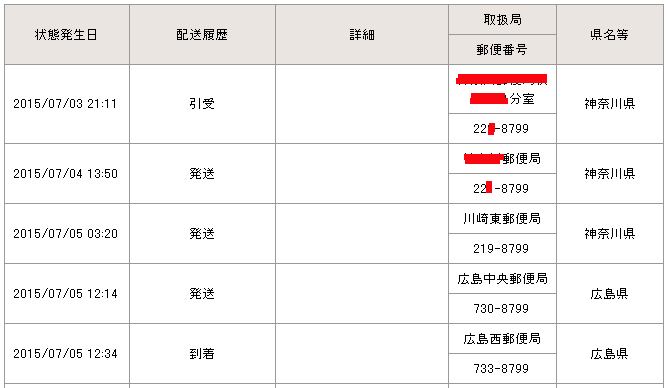Click the date 2015/07/04 13:50
Screen dimensions: 667x388
(65, 174)
